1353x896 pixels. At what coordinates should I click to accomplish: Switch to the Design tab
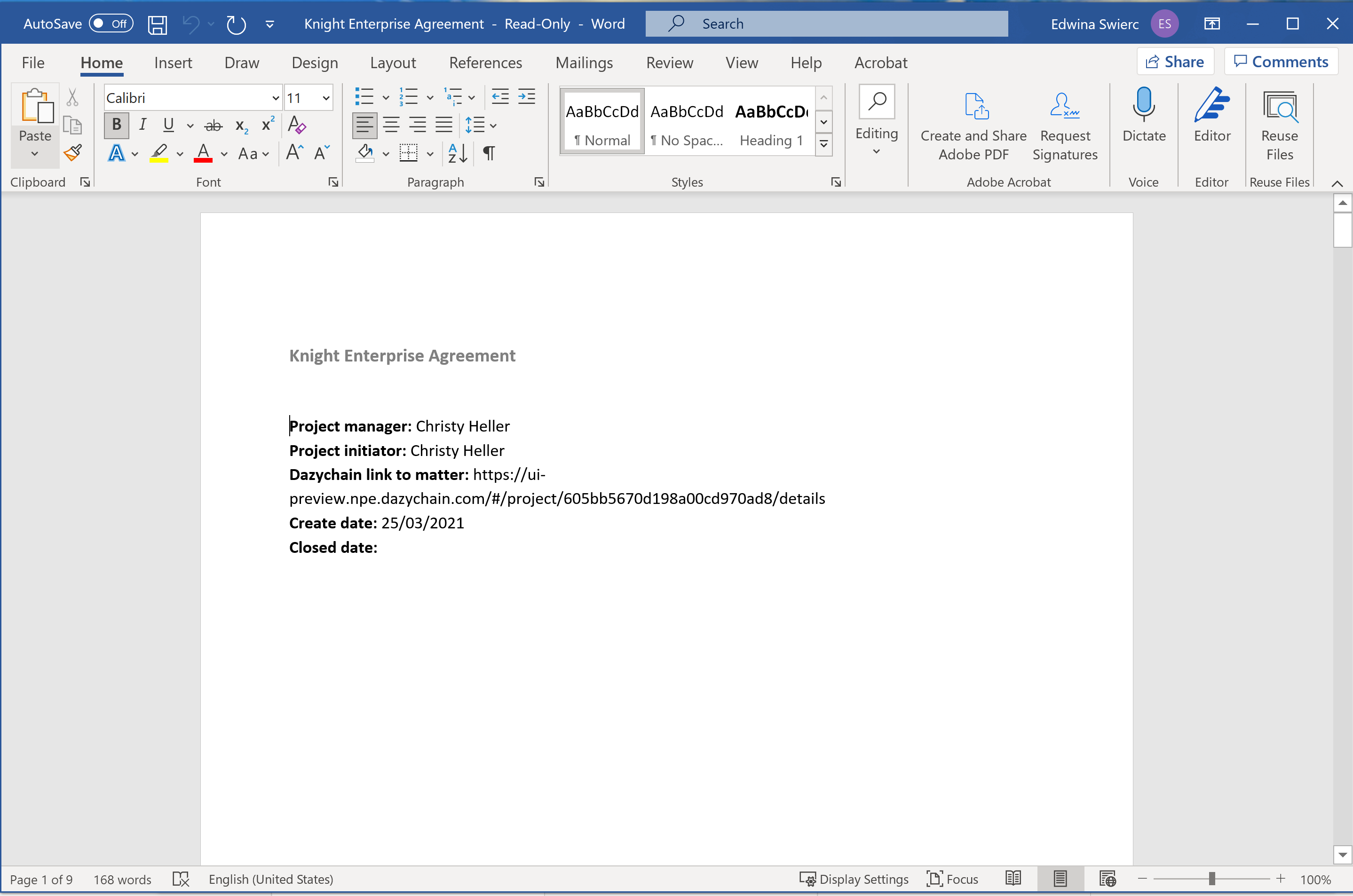(x=315, y=62)
